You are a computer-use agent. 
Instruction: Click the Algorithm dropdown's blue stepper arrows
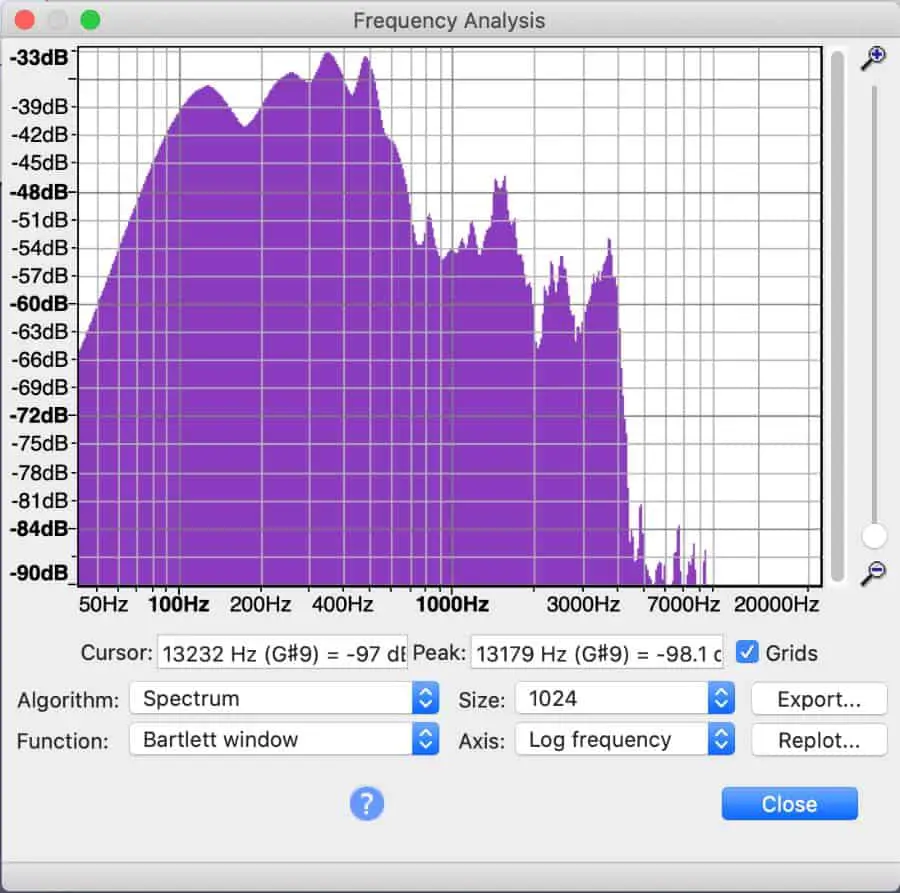point(425,698)
